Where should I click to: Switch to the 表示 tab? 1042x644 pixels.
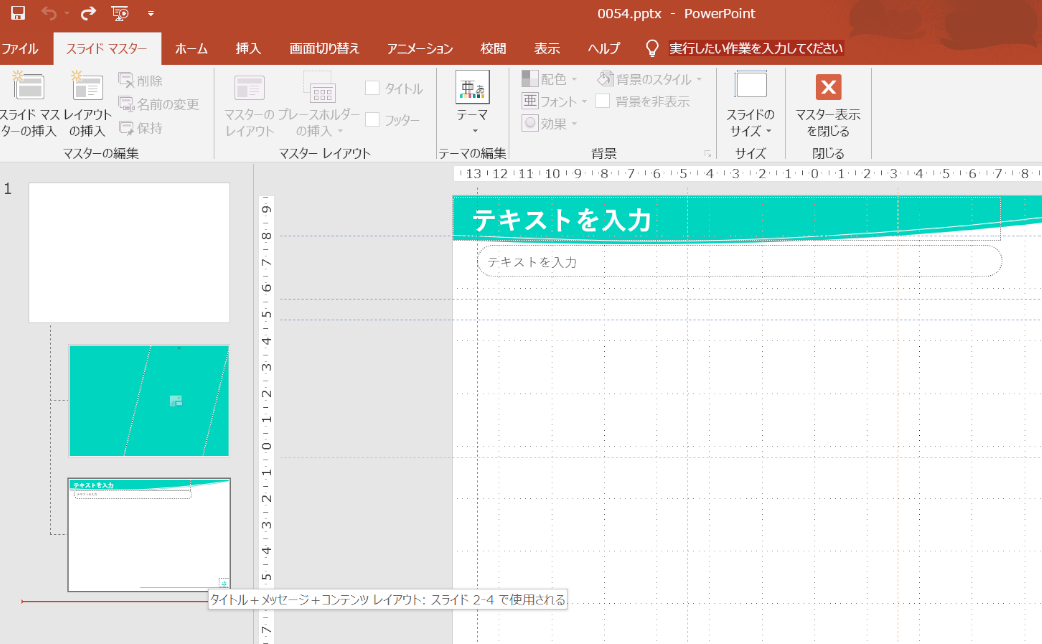tap(546, 47)
